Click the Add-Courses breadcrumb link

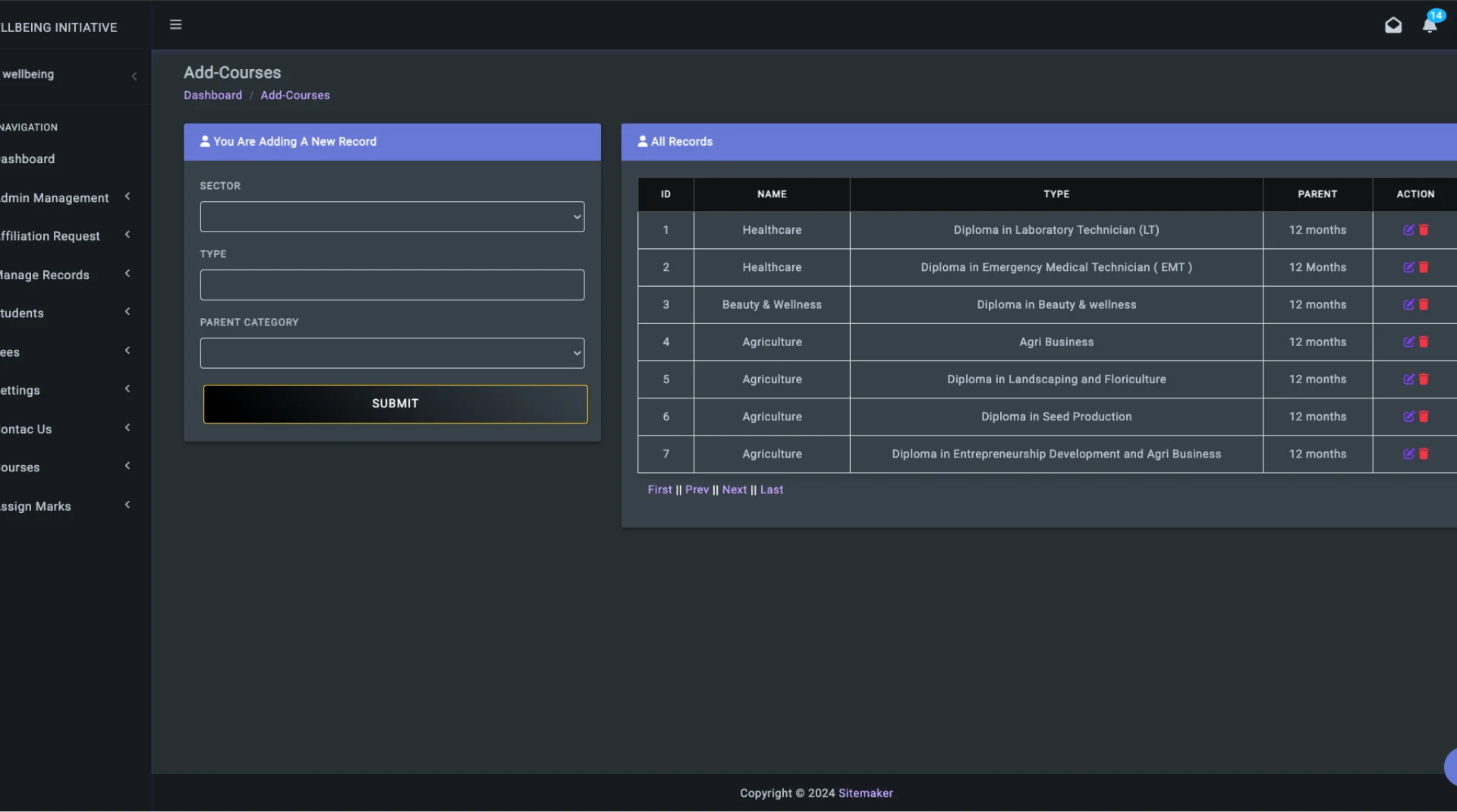pos(295,96)
